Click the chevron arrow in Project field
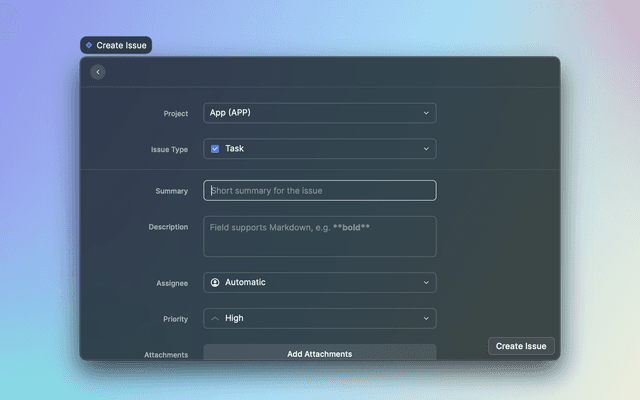 (426, 113)
